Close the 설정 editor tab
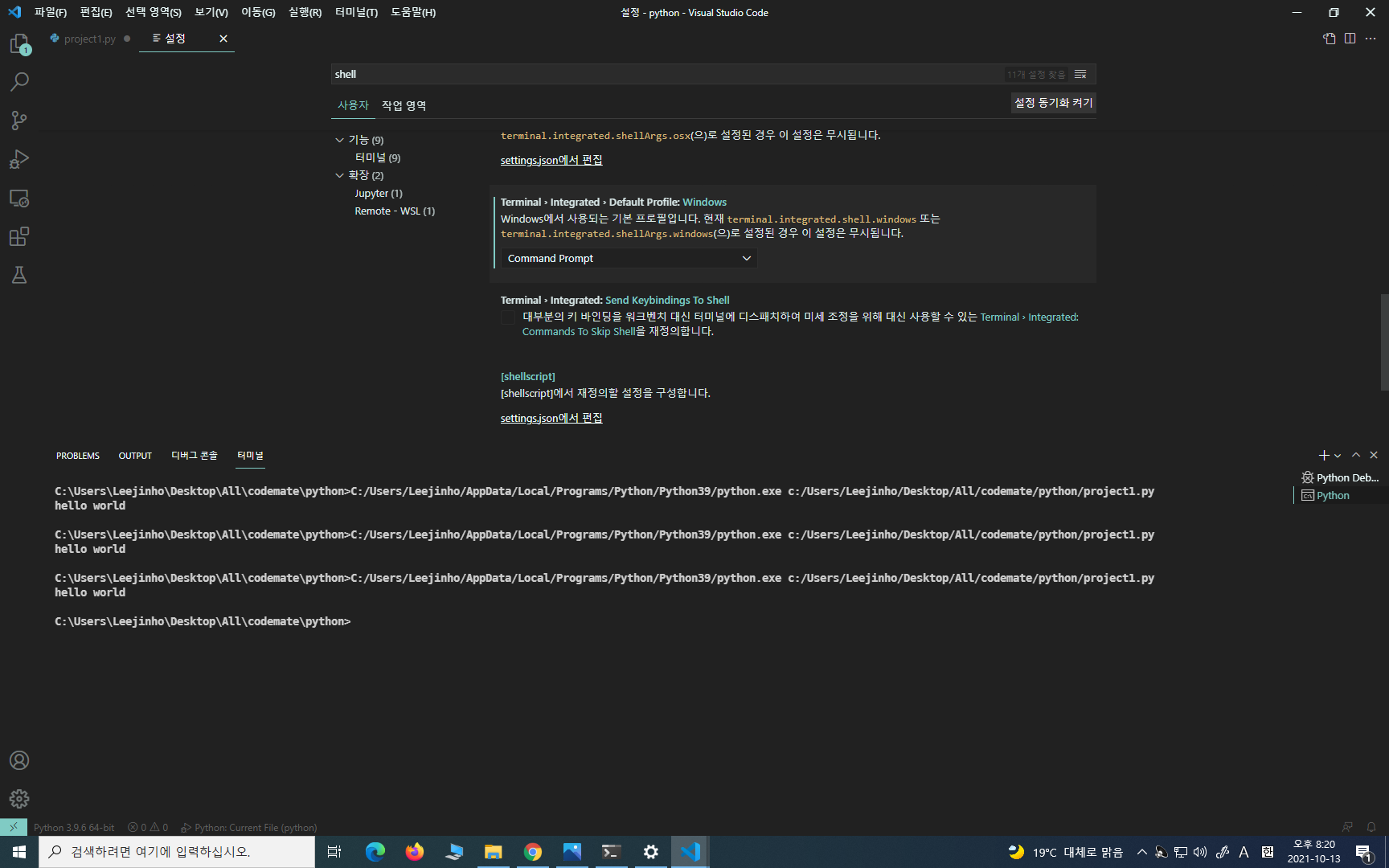The image size is (1389, 868). (x=223, y=39)
